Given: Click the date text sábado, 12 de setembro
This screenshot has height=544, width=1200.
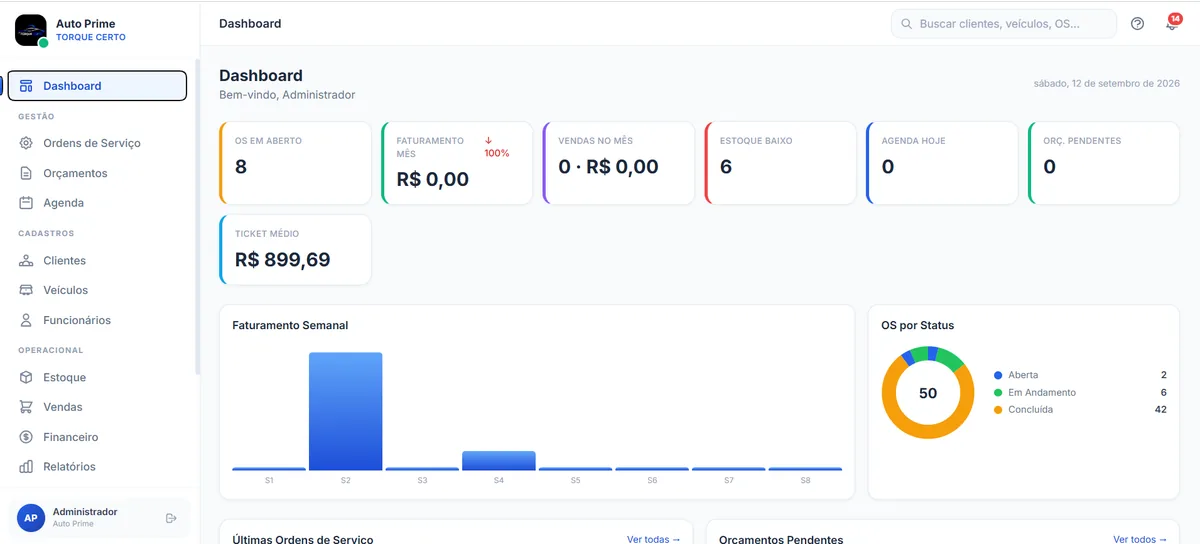Looking at the screenshot, I should [1107, 84].
